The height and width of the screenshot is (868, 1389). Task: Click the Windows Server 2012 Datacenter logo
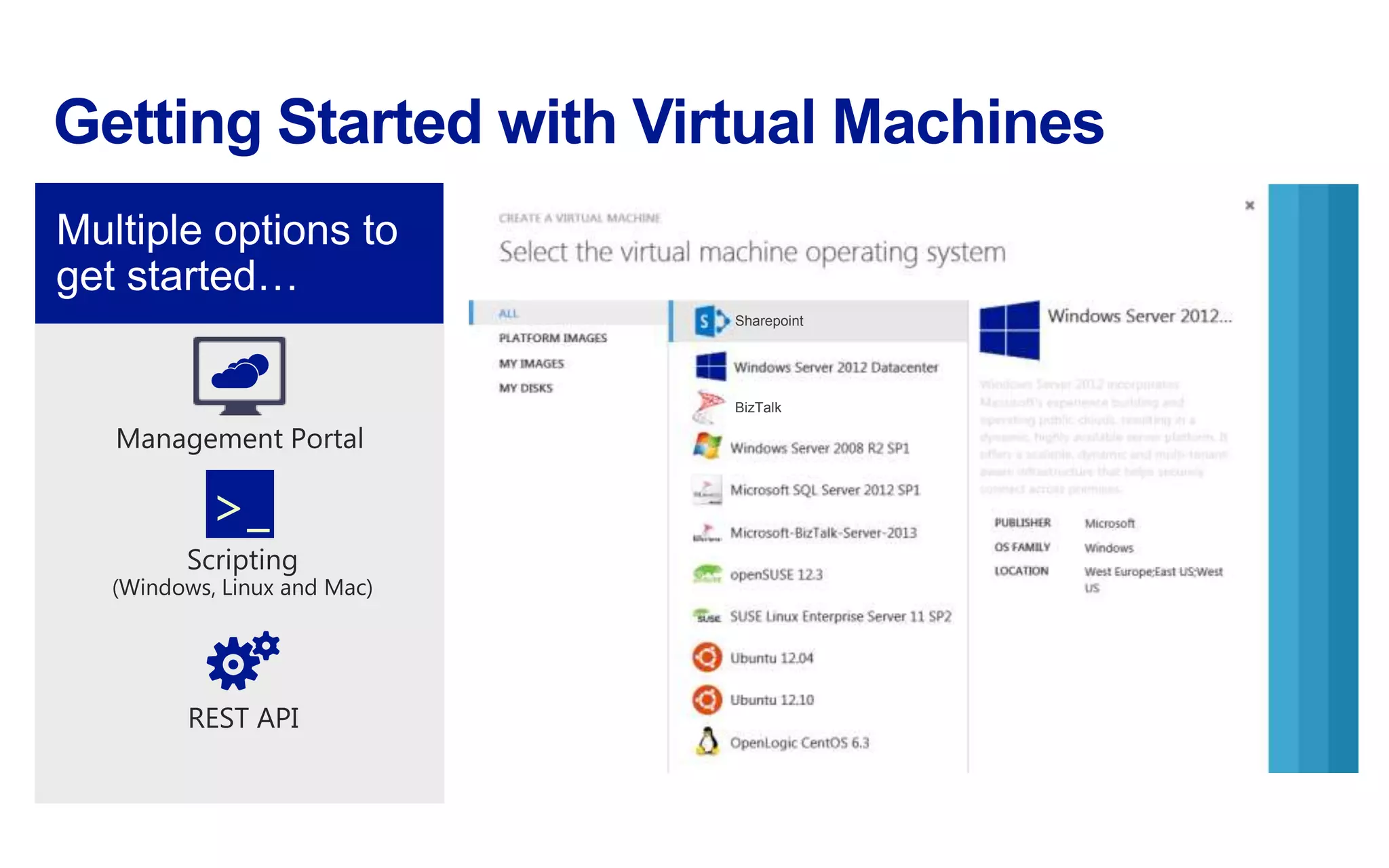[x=711, y=367]
